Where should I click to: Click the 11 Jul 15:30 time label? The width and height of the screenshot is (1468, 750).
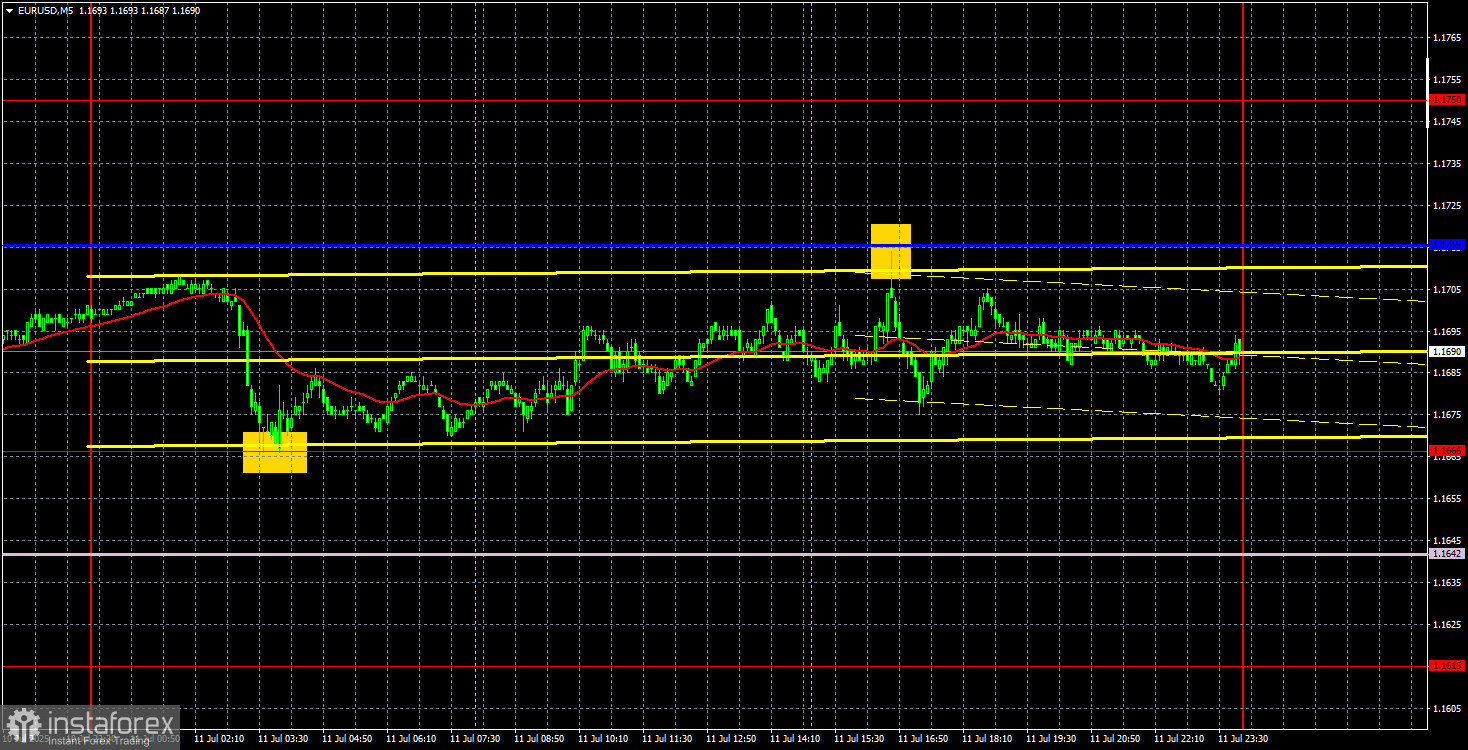tap(859, 738)
